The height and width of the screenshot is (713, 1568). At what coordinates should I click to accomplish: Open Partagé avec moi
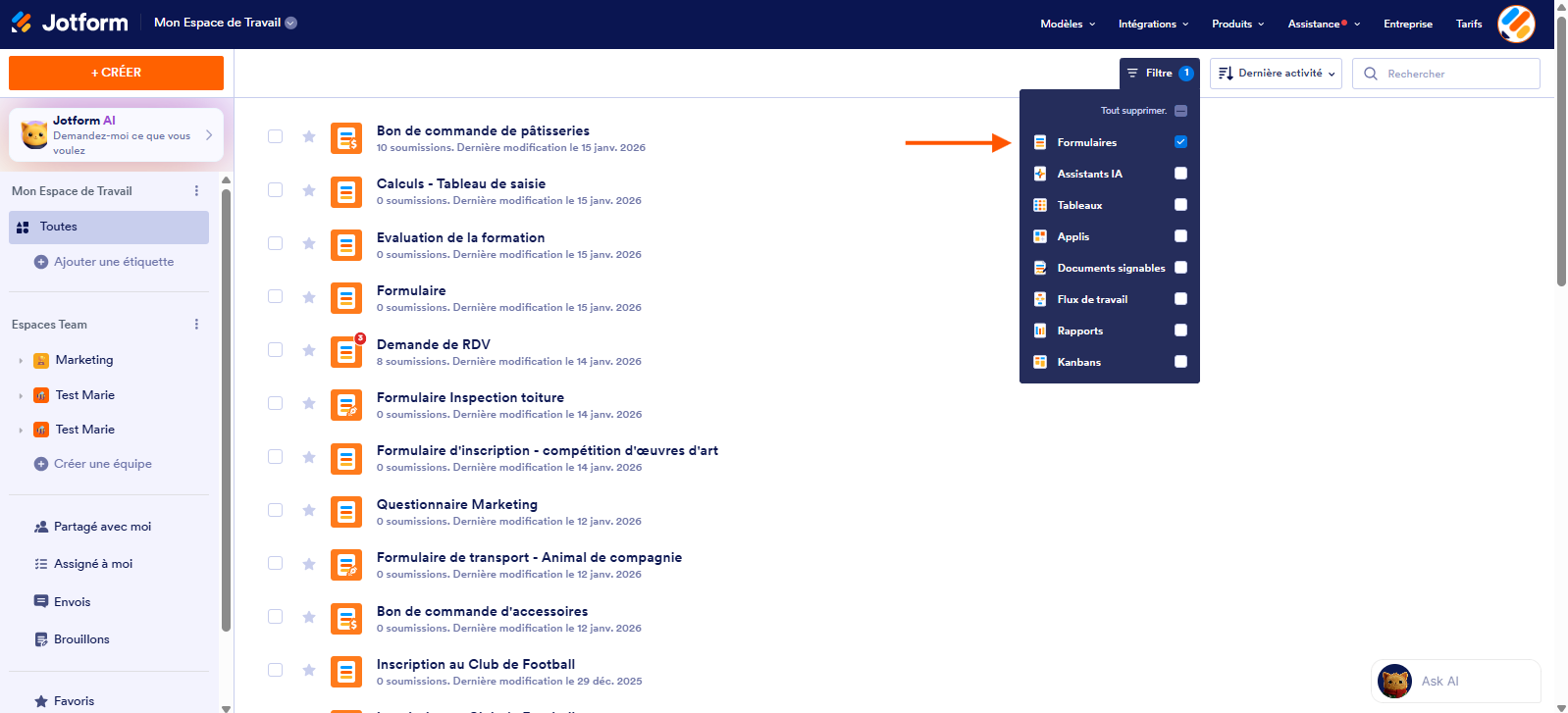93,527
